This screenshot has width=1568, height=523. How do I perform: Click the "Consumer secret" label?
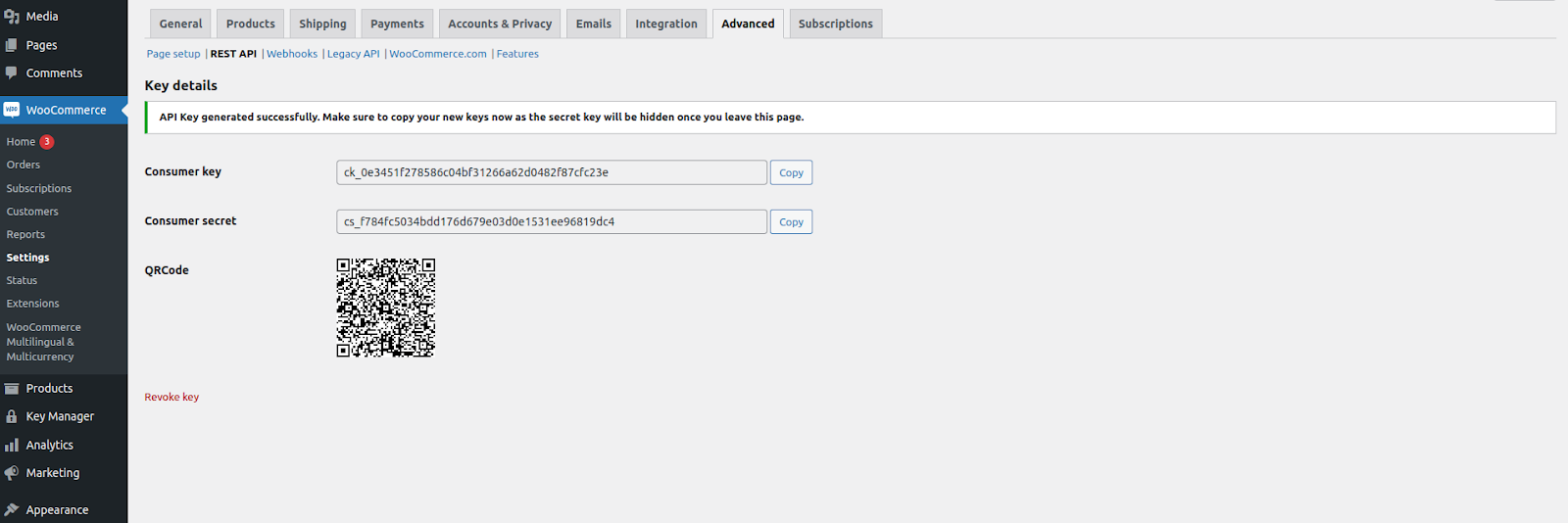point(190,221)
